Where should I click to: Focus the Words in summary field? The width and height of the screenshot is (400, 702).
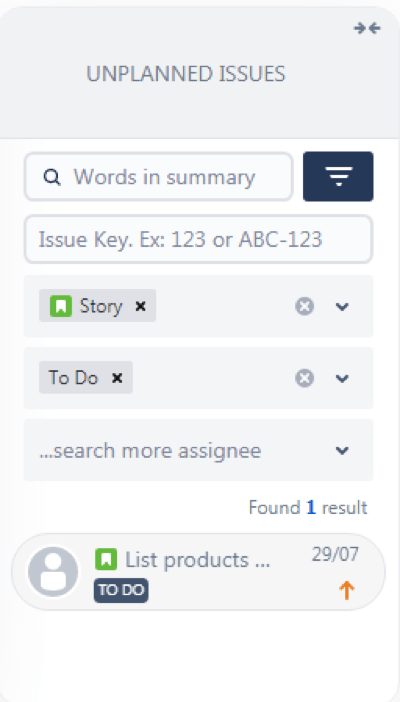click(x=159, y=177)
